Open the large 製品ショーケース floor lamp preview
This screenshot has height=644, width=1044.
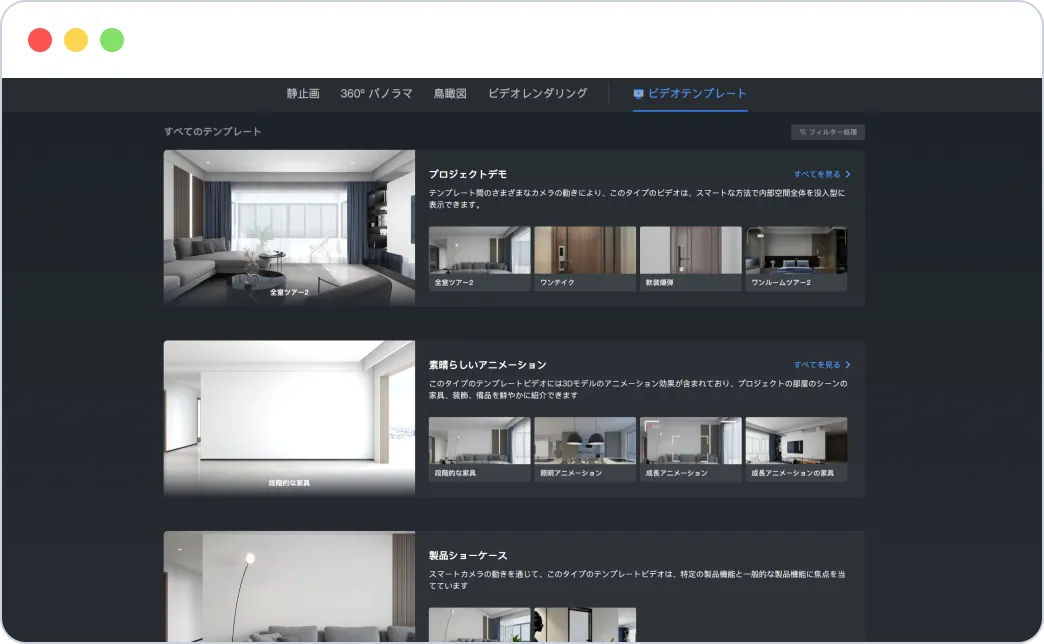289,586
